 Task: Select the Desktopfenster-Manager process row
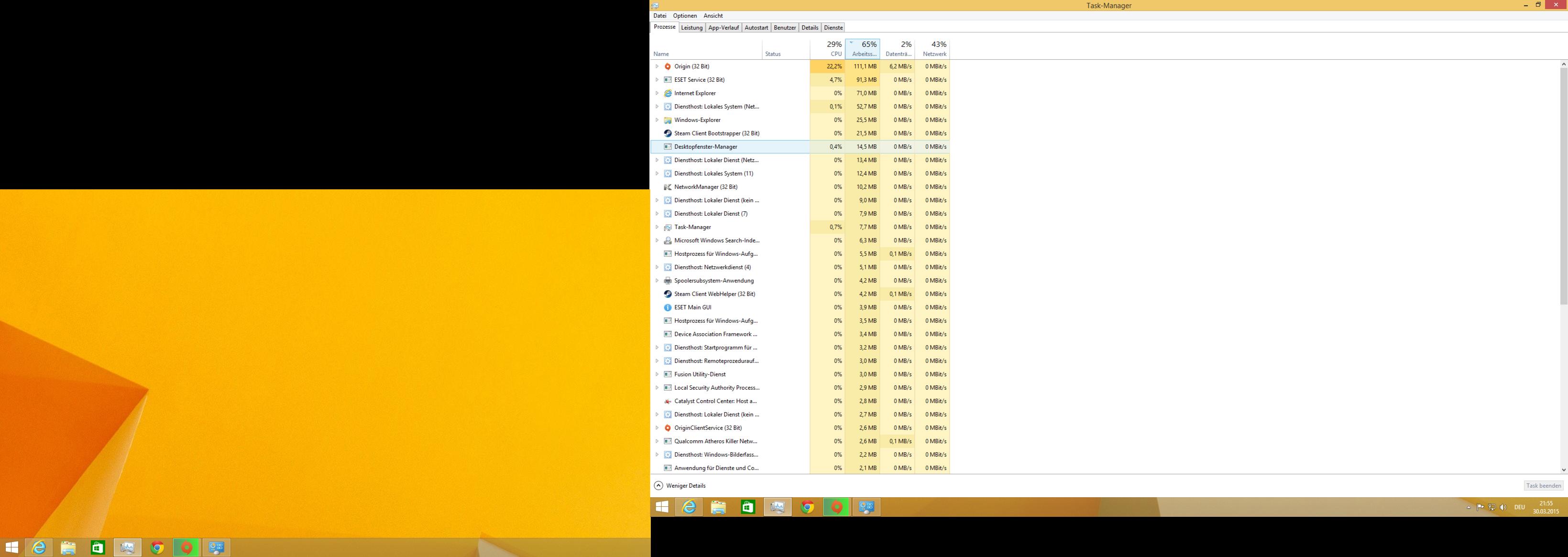(x=705, y=147)
